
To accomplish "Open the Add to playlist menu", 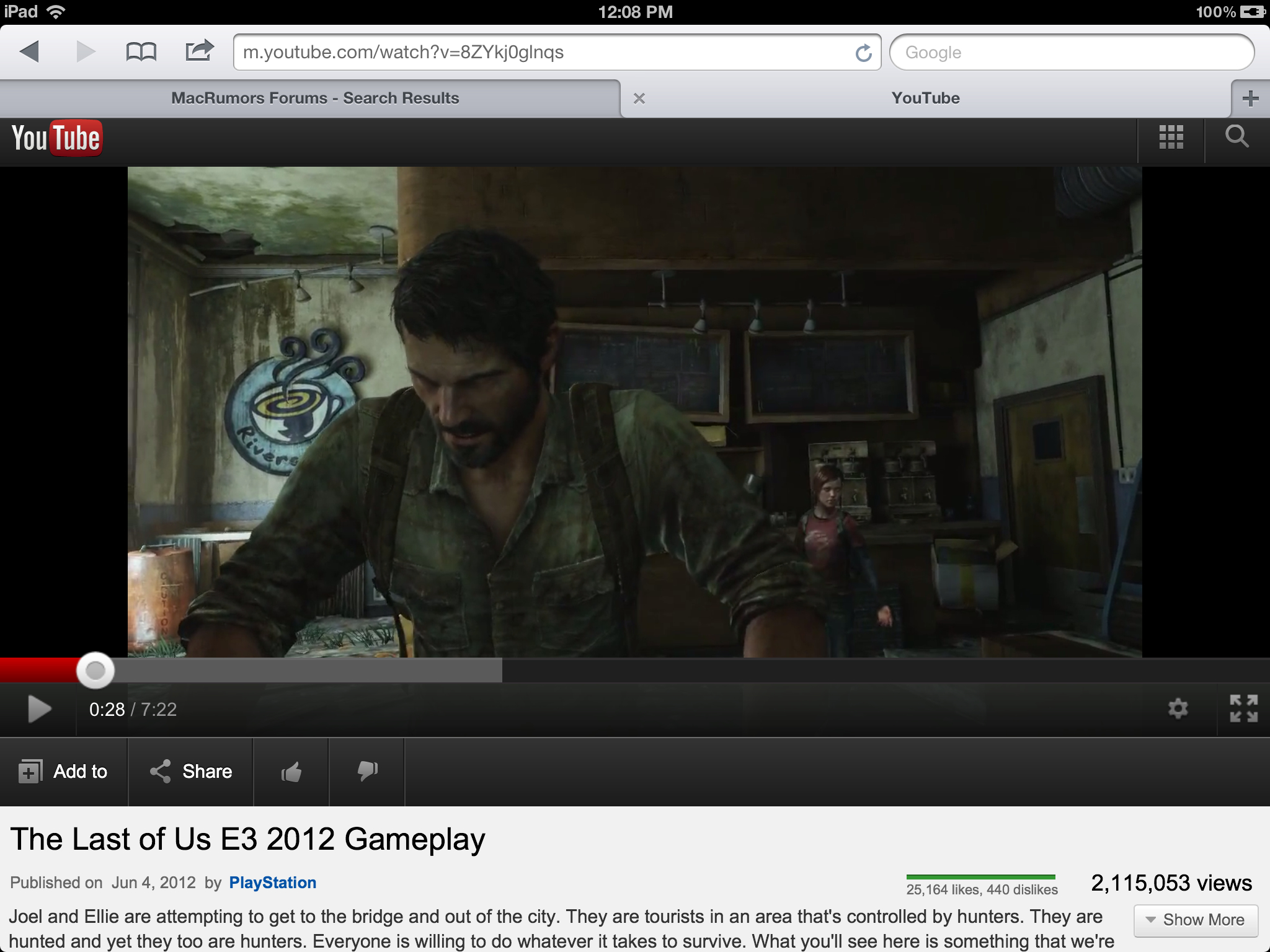I will (64, 772).
